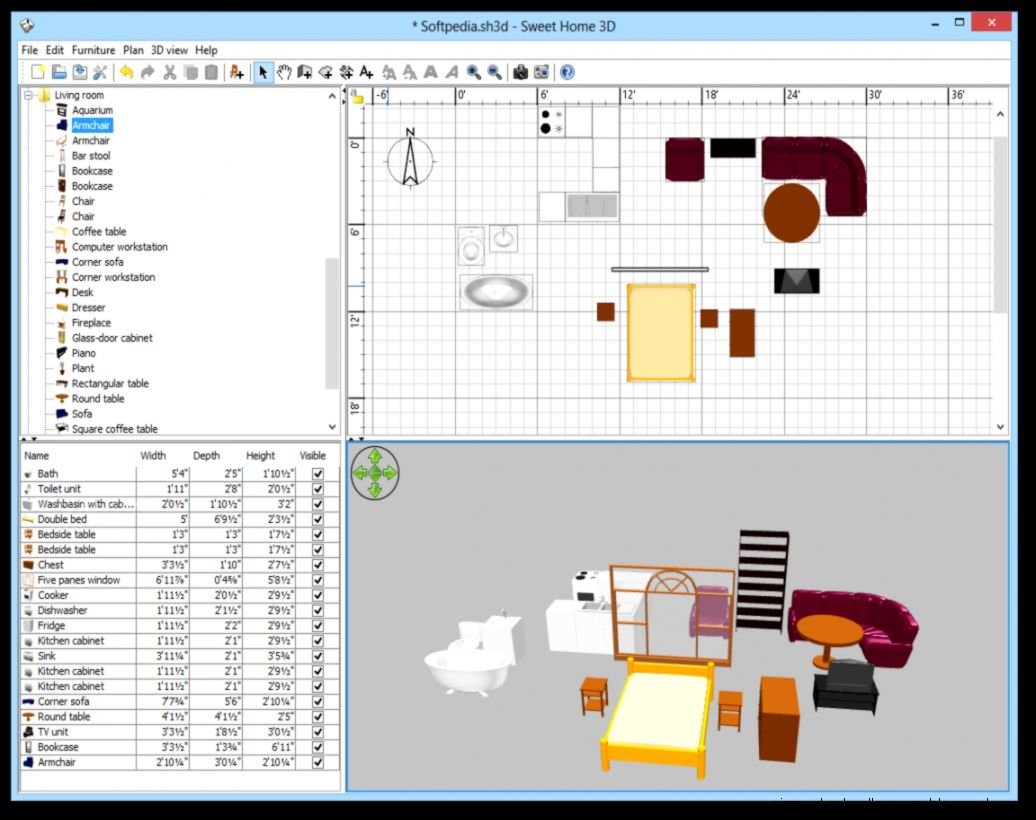Choose the Pan hand tool
The width and height of the screenshot is (1036, 820).
tap(284, 72)
